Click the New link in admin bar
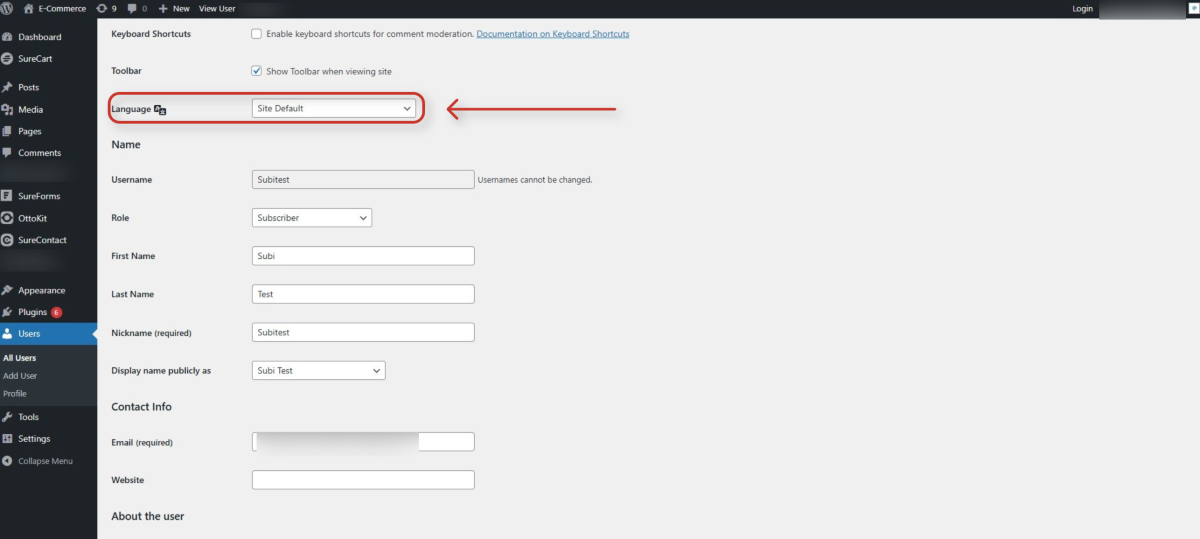The width and height of the screenshot is (1200, 539). 181,8
